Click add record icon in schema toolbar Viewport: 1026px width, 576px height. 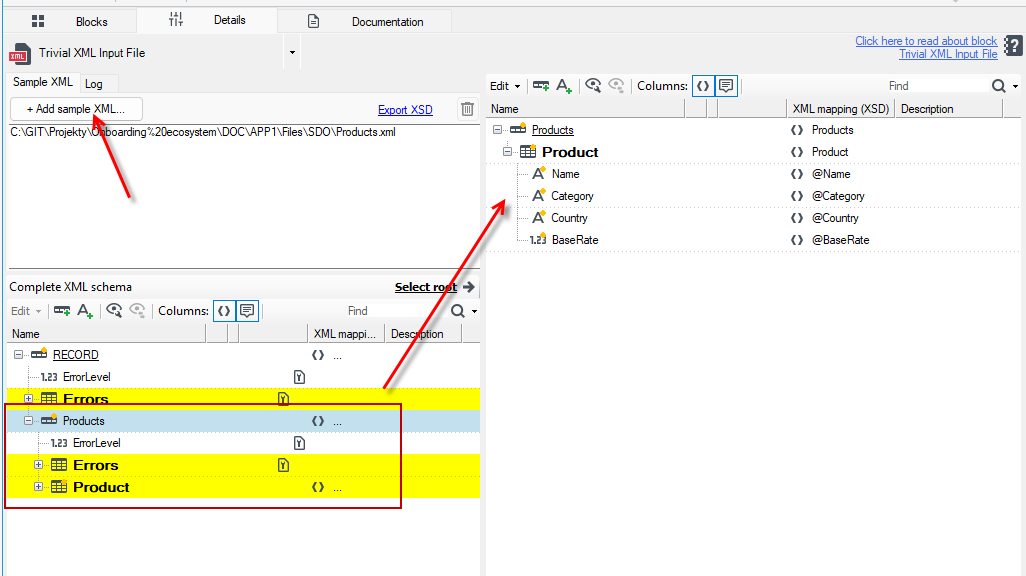[x=62, y=311]
